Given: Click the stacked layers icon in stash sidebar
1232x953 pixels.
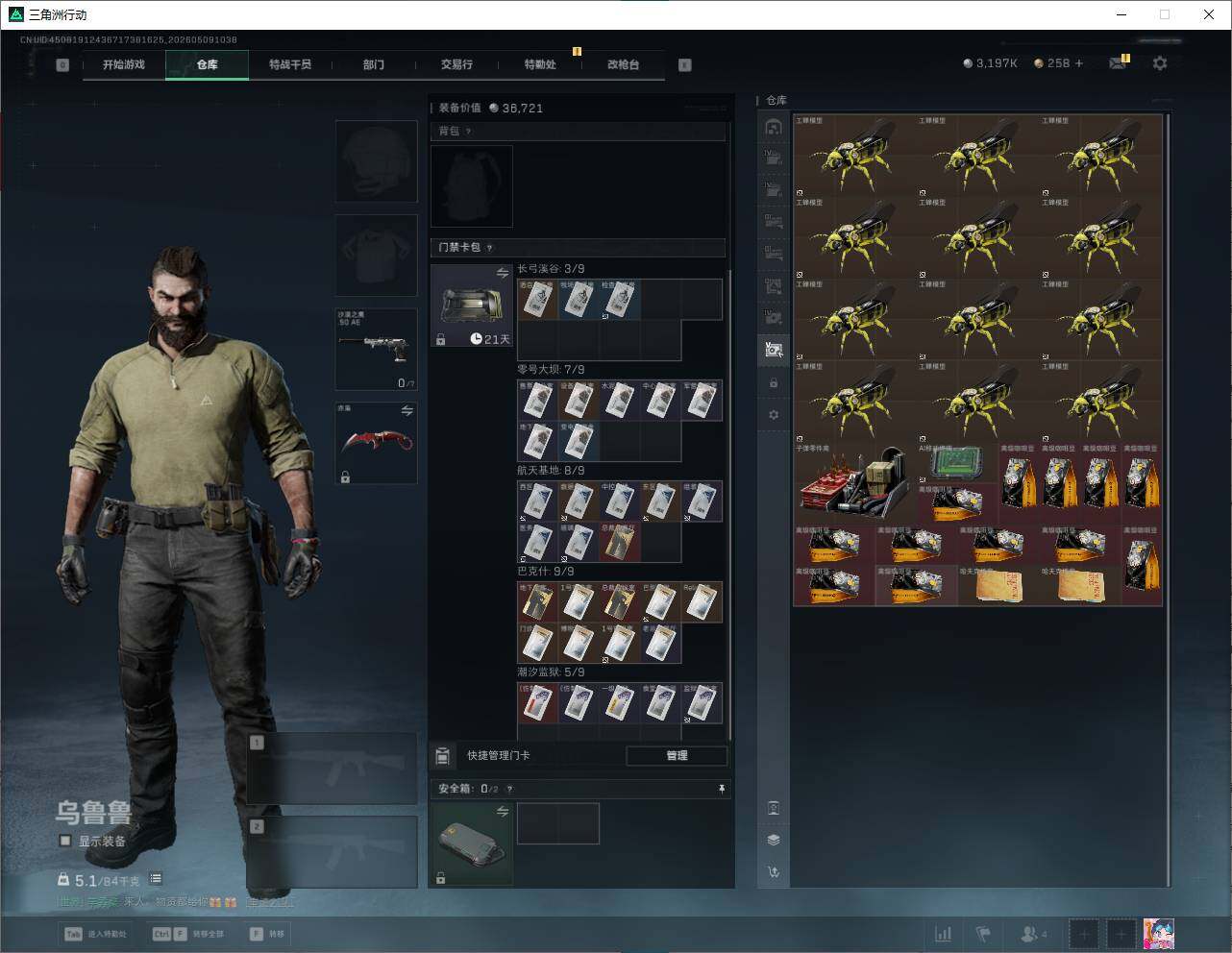Looking at the screenshot, I should coord(774,840).
